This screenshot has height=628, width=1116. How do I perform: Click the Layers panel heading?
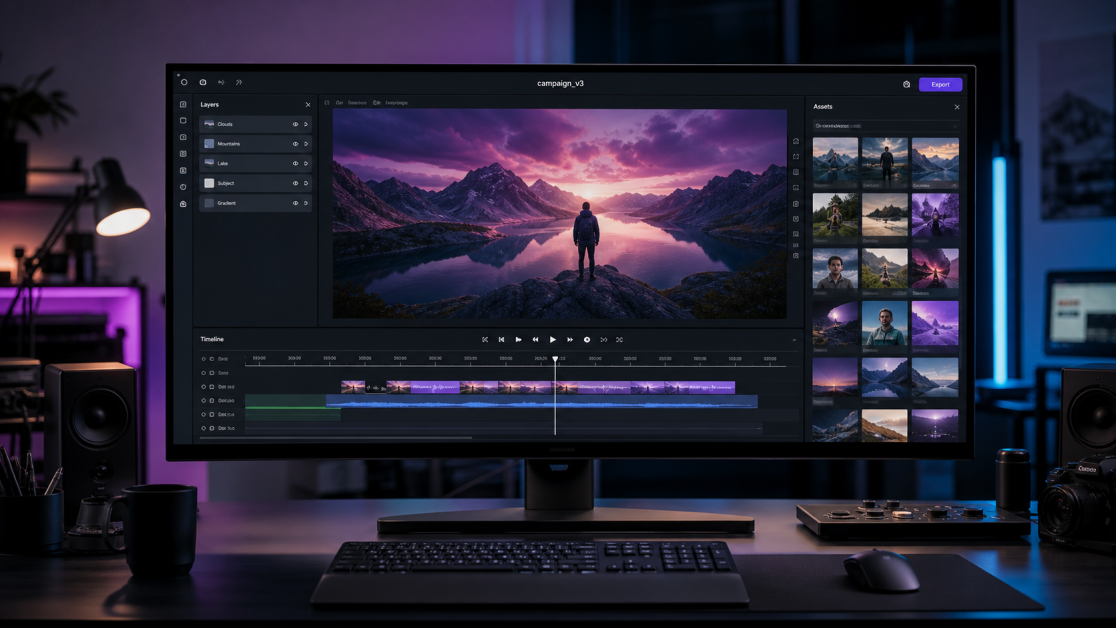tap(209, 105)
